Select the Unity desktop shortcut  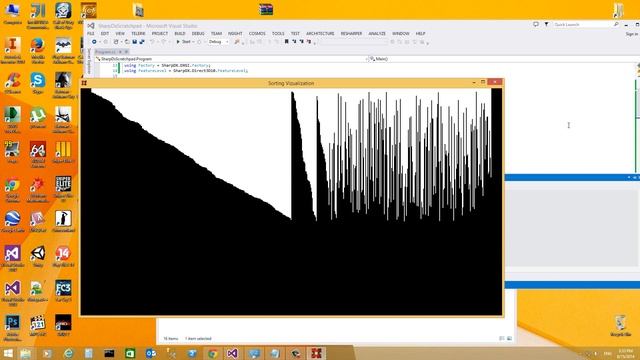point(38,256)
